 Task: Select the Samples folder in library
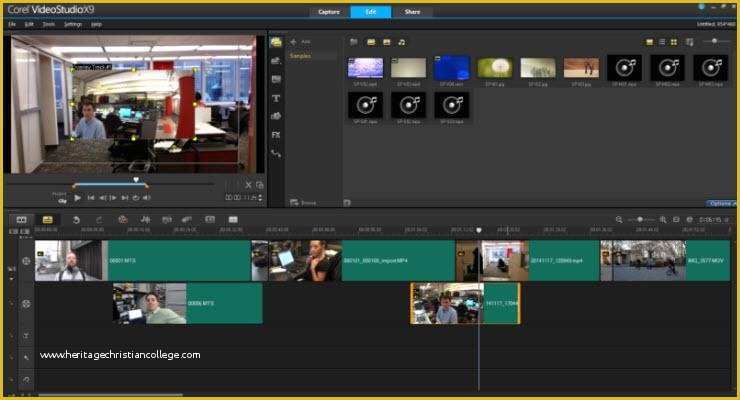[x=300, y=56]
